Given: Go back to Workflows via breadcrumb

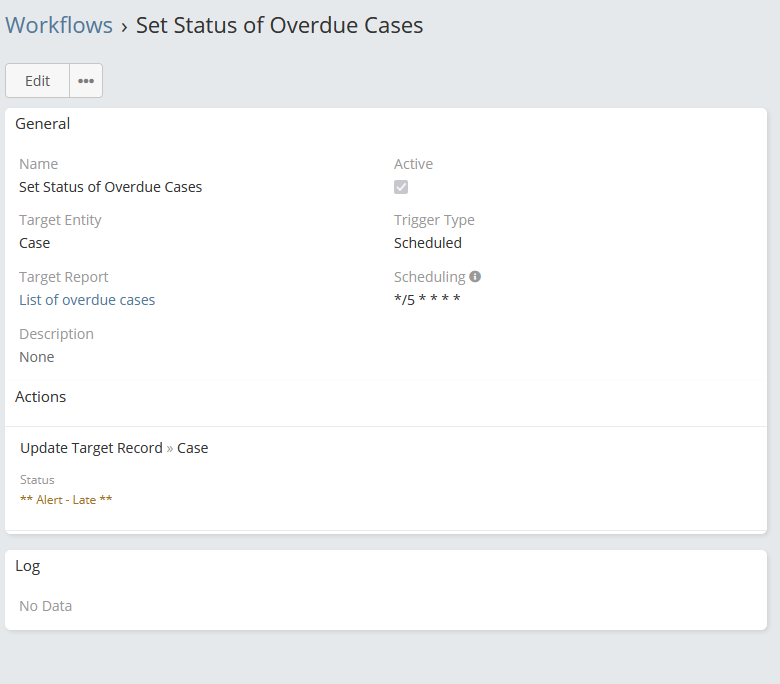Looking at the screenshot, I should [x=59, y=25].
